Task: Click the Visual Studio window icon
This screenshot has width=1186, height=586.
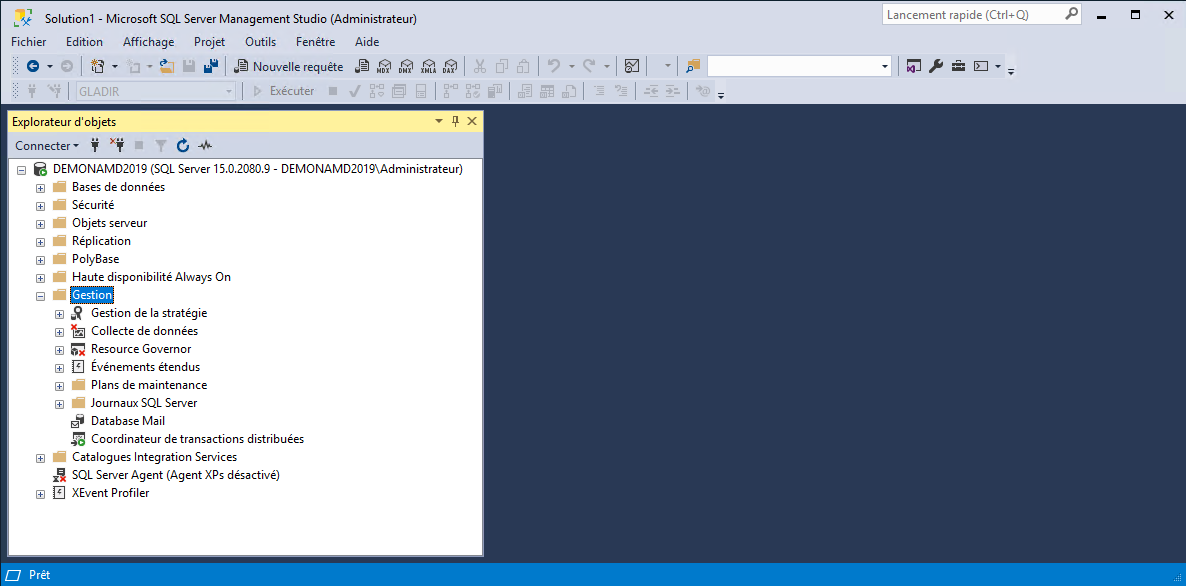Action: 914,67
